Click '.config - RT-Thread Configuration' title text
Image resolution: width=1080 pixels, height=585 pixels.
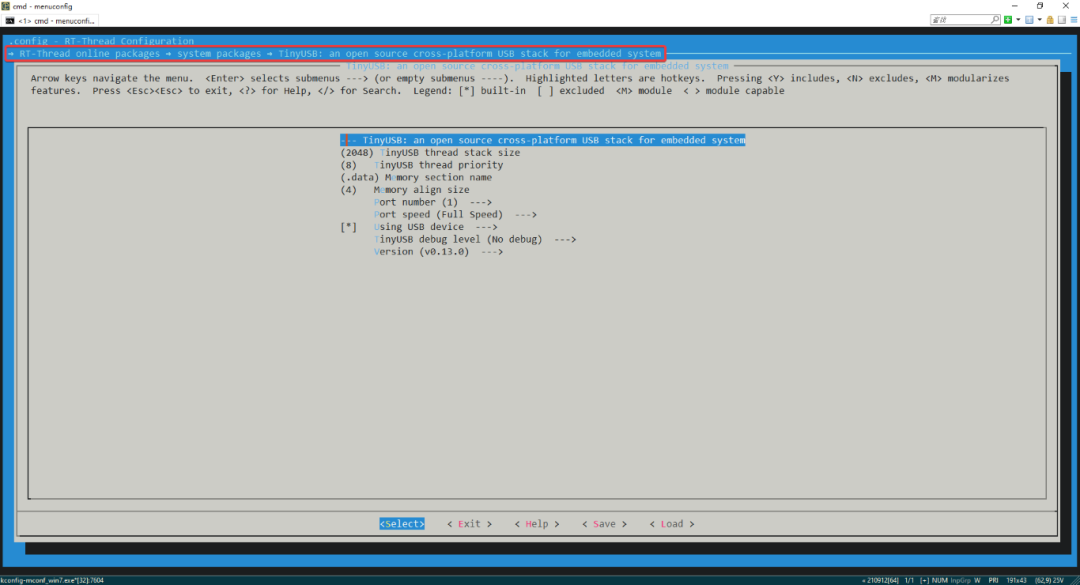coord(101,41)
